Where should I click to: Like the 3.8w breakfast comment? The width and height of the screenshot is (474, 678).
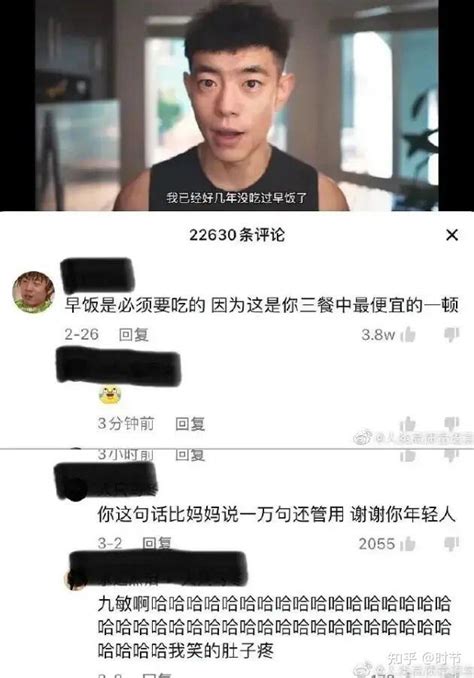tap(408, 334)
